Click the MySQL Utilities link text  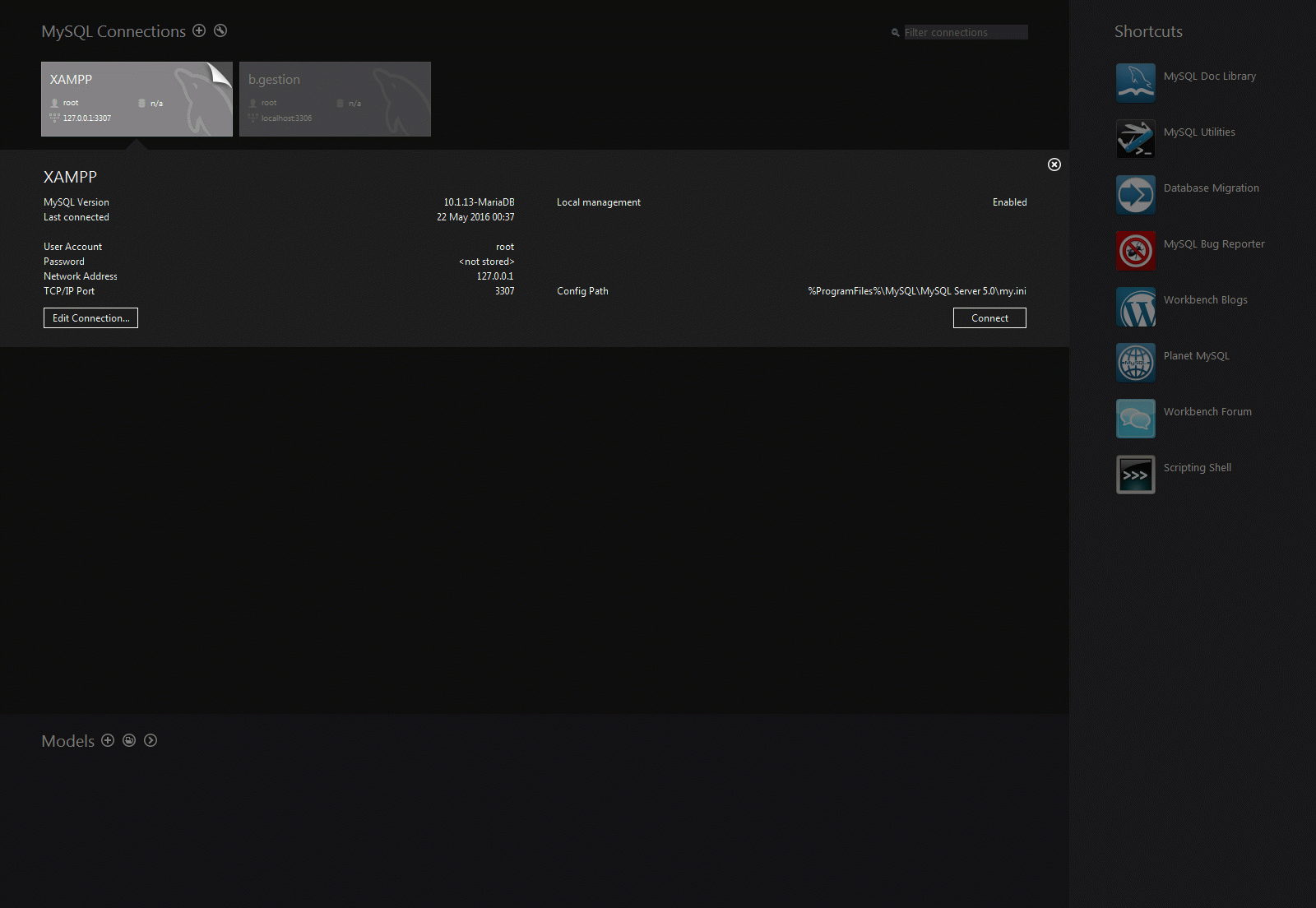(x=1199, y=132)
